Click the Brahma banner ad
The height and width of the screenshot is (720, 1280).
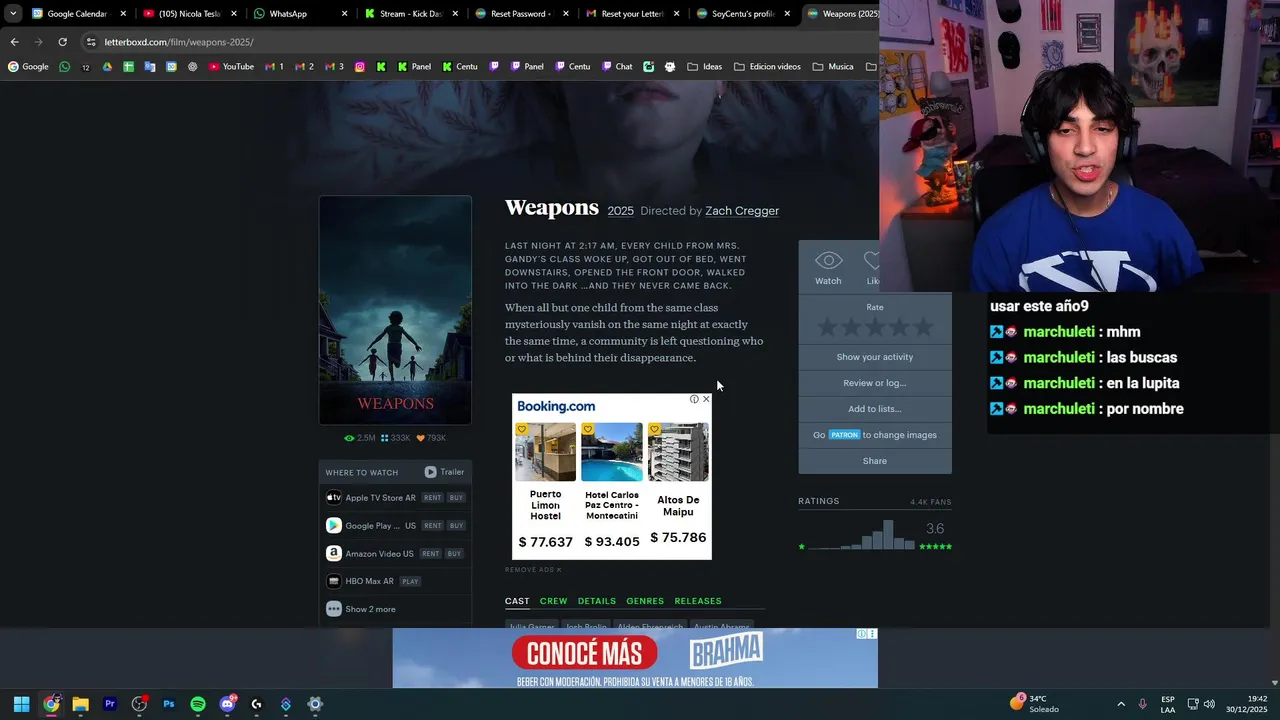[x=635, y=658]
